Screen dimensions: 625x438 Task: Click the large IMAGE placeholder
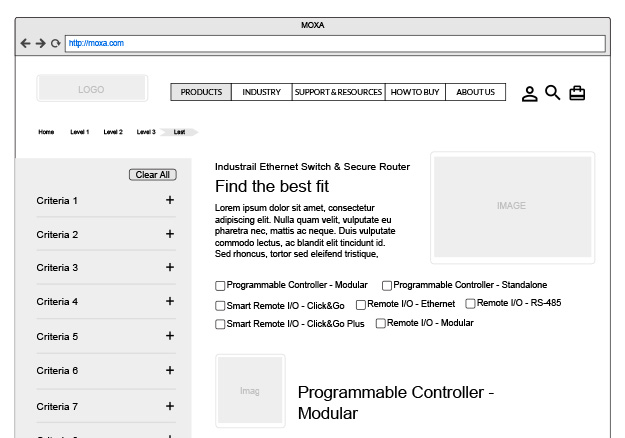(513, 207)
